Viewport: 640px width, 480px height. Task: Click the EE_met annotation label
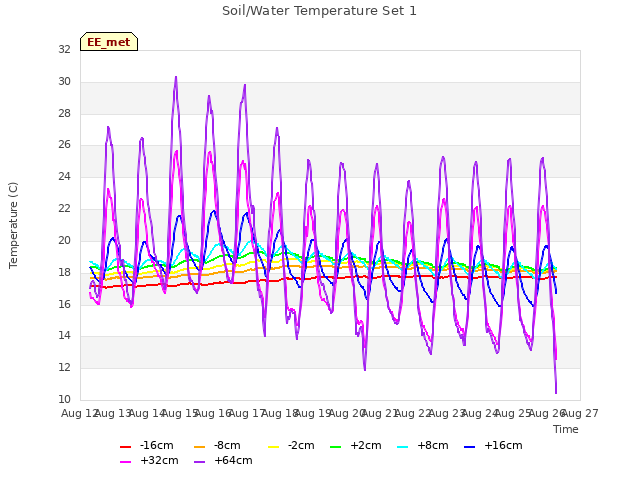coord(109,42)
